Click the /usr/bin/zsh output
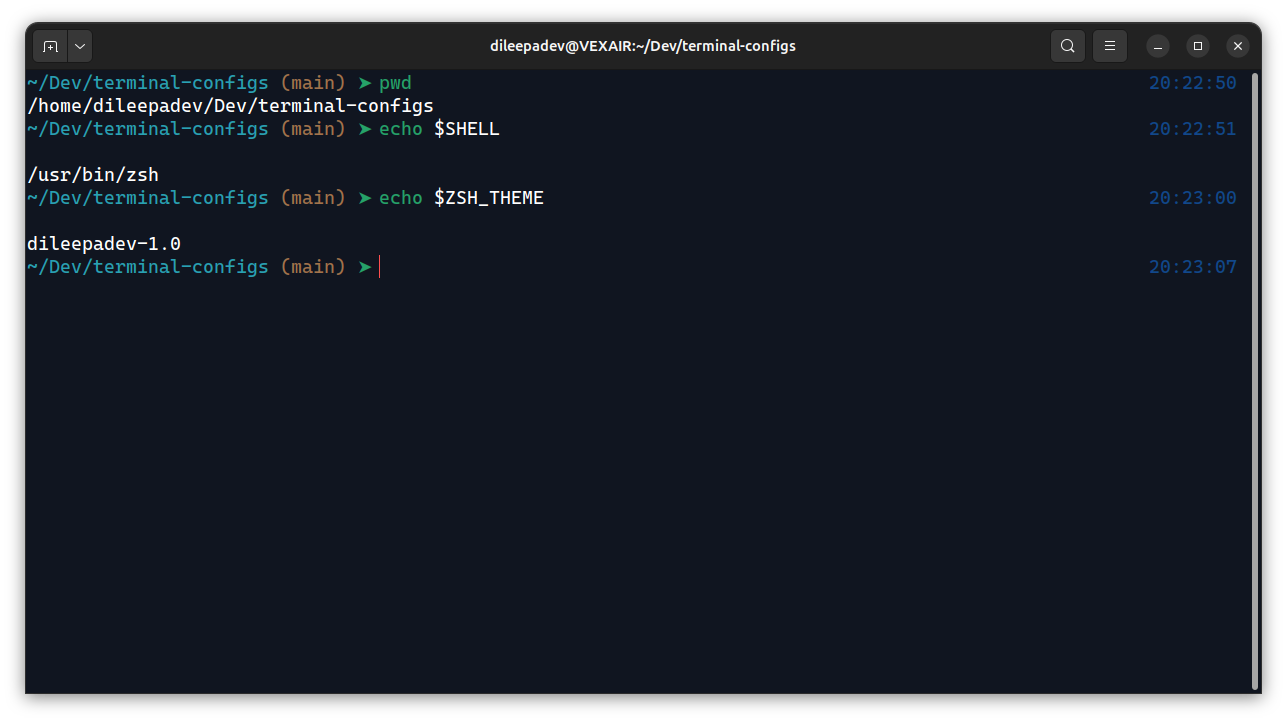This screenshot has width=1287, height=722. [93, 175]
